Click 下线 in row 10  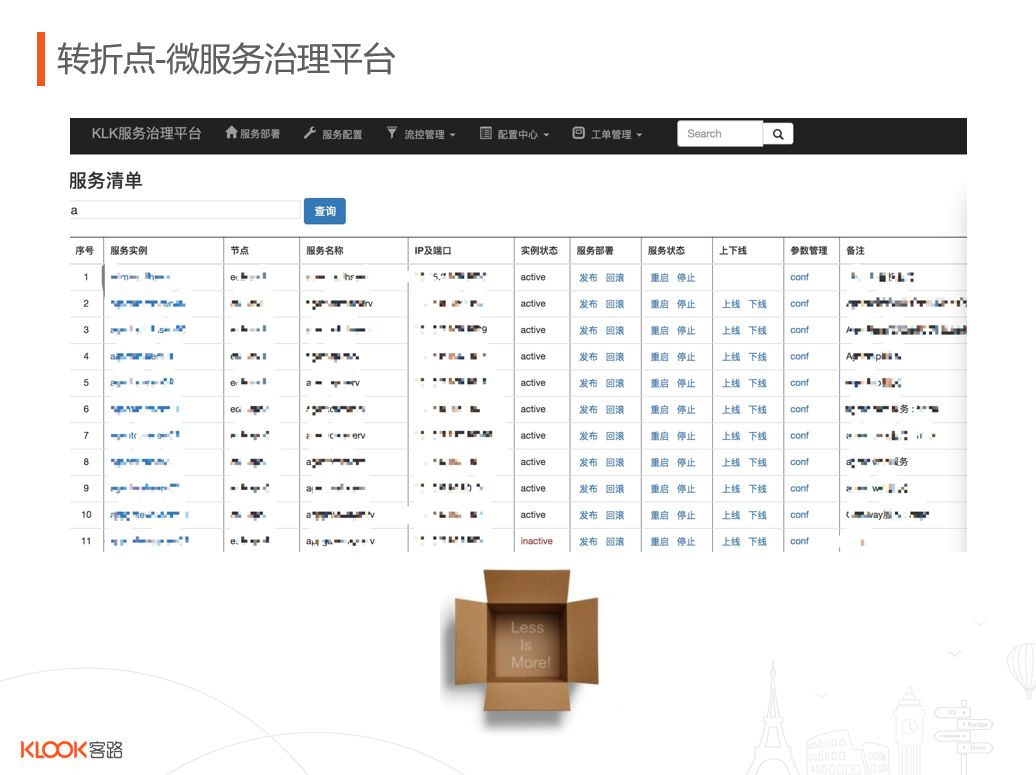pos(757,515)
